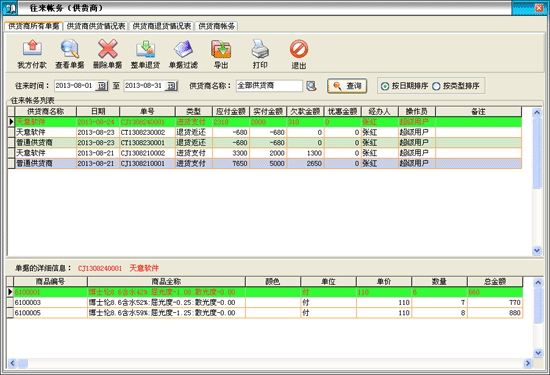Click the application icon in title bar

[9, 8]
